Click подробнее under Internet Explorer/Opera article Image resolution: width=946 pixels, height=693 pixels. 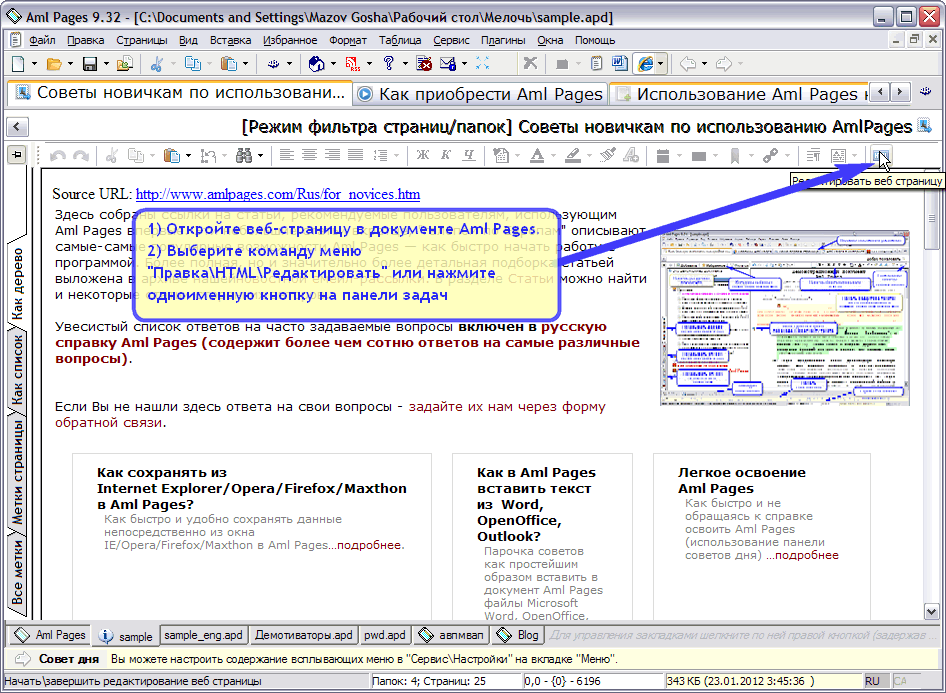pyautogui.click(x=369, y=545)
